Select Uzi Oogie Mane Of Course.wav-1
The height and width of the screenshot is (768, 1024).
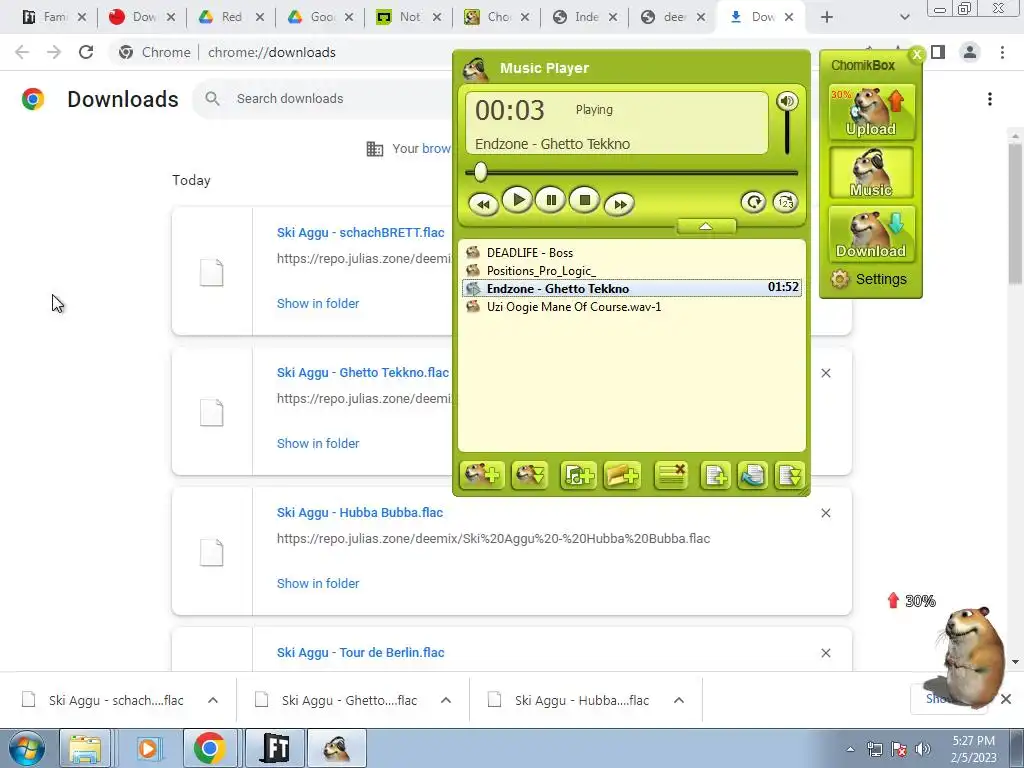point(632,306)
